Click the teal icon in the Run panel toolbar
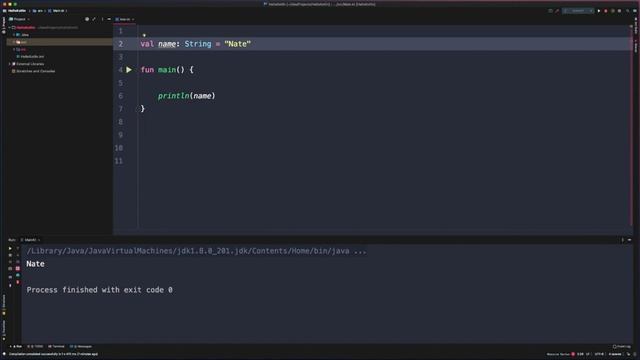The image size is (640, 360). click(x=18, y=276)
